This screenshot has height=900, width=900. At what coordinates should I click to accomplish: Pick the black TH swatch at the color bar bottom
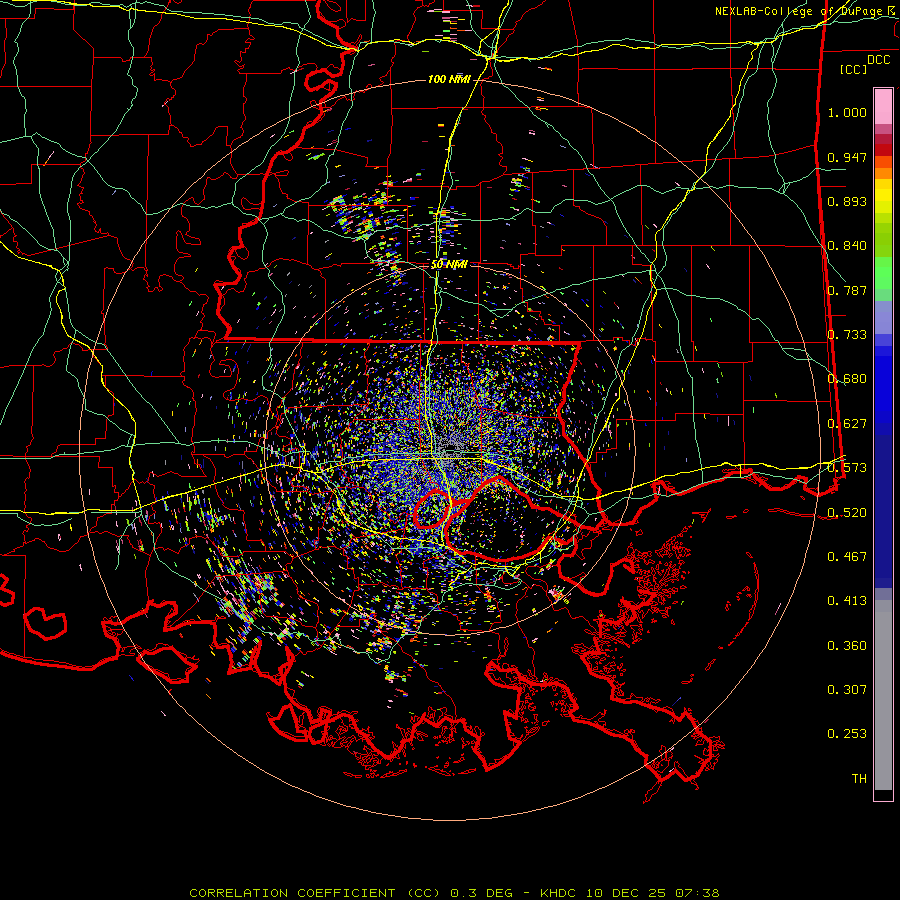pos(883,795)
